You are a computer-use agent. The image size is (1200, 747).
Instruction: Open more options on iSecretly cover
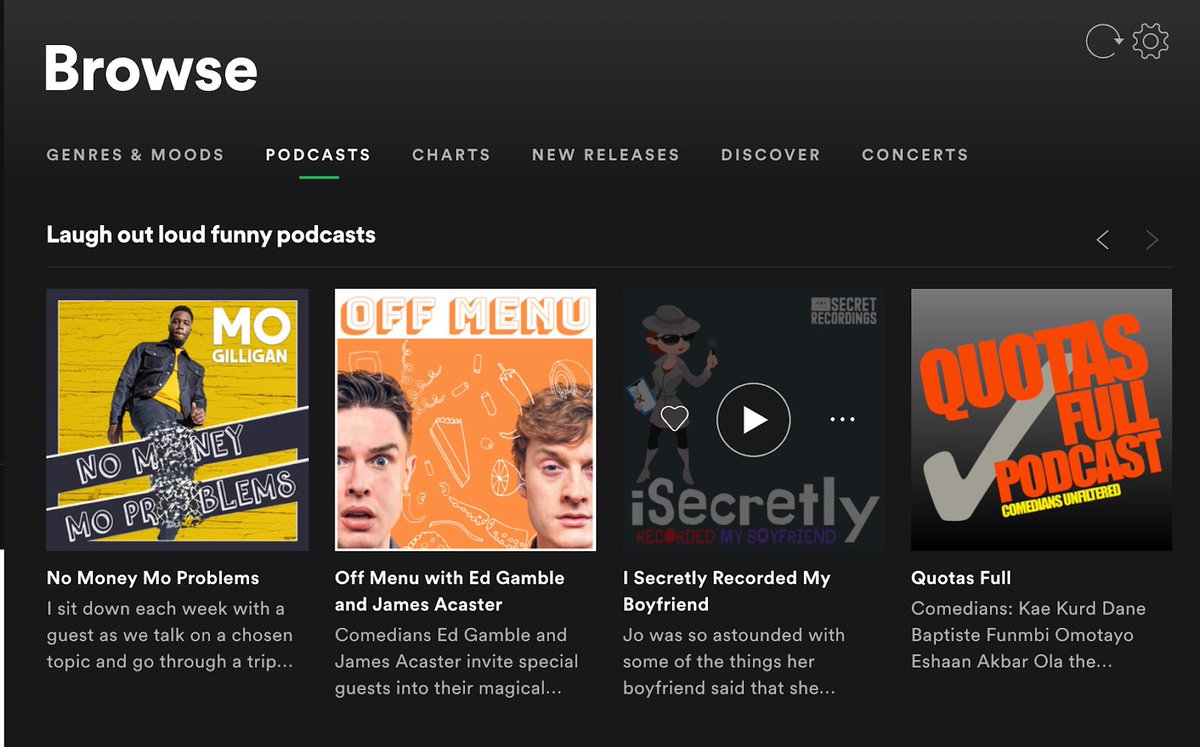[x=842, y=420]
